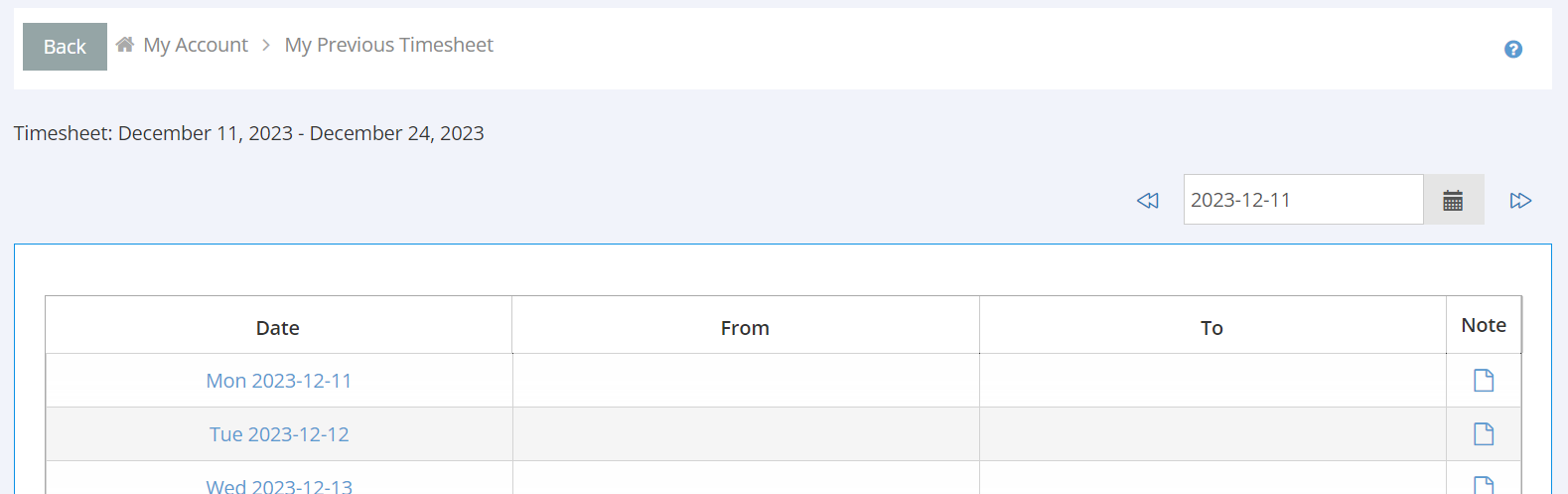Click the home icon in breadcrumb

125,45
